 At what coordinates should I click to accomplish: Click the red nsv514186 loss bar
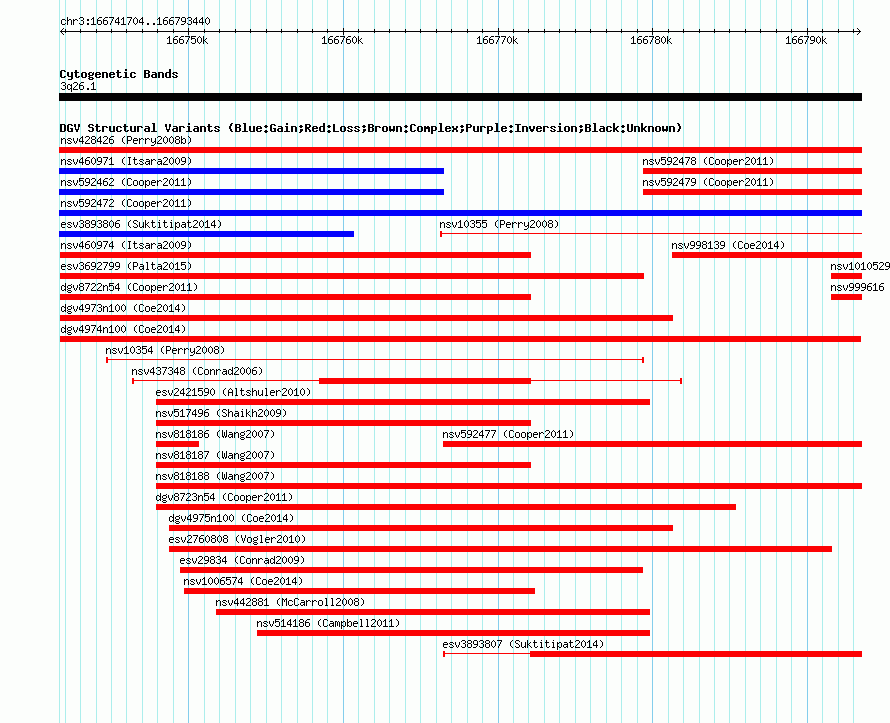[x=454, y=633]
